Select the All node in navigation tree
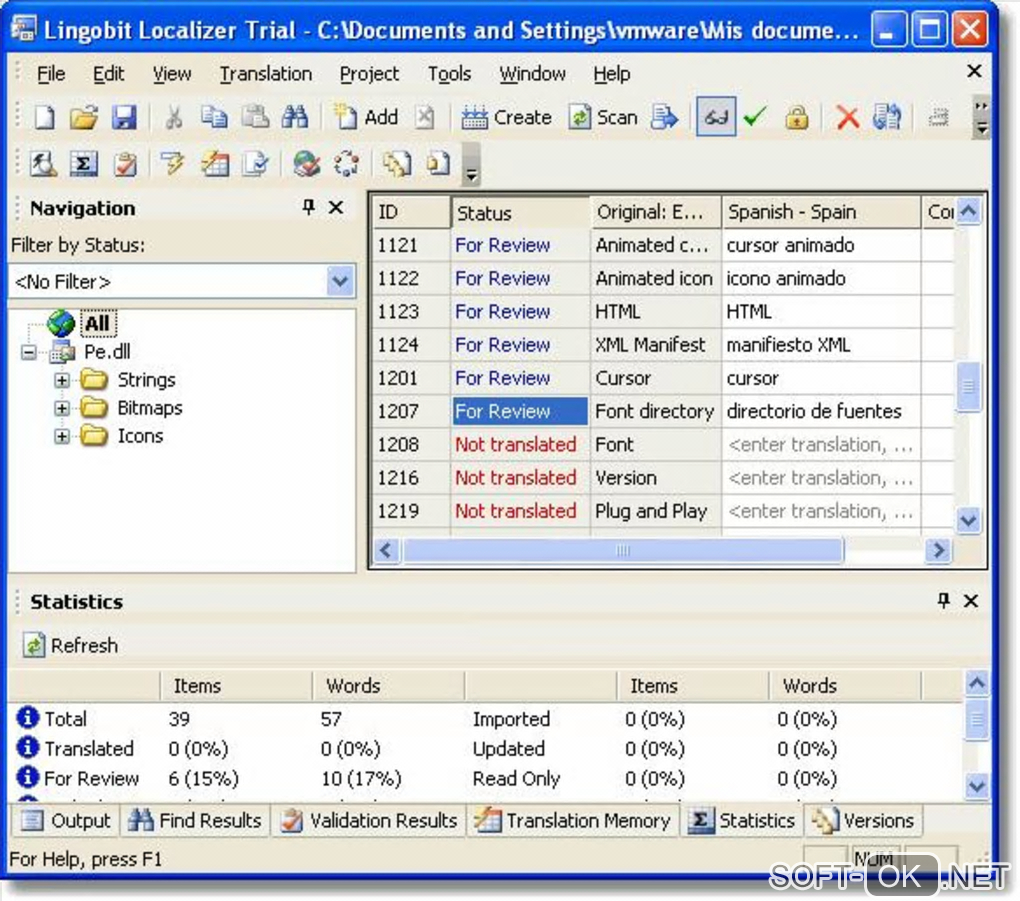 (x=98, y=323)
